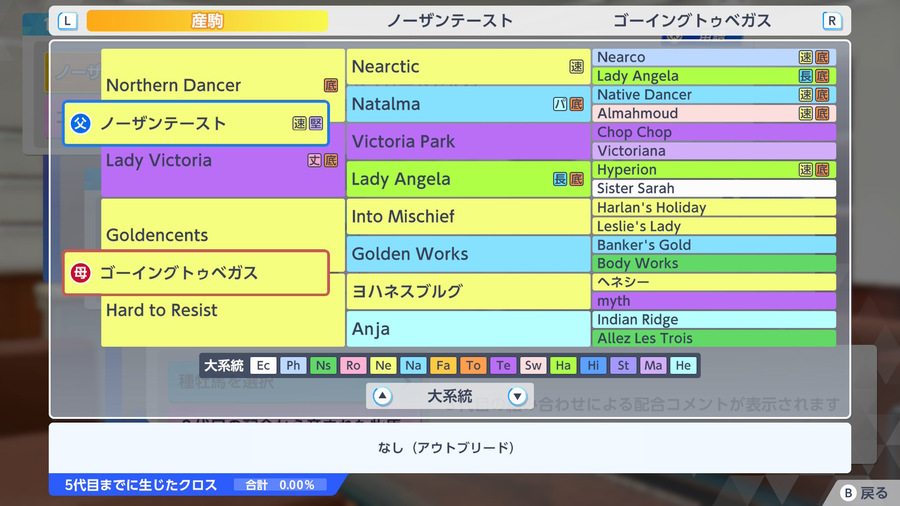900x506 pixels.
Task: Click the 堅 badge on ノーザンテースト
Action: (x=316, y=123)
